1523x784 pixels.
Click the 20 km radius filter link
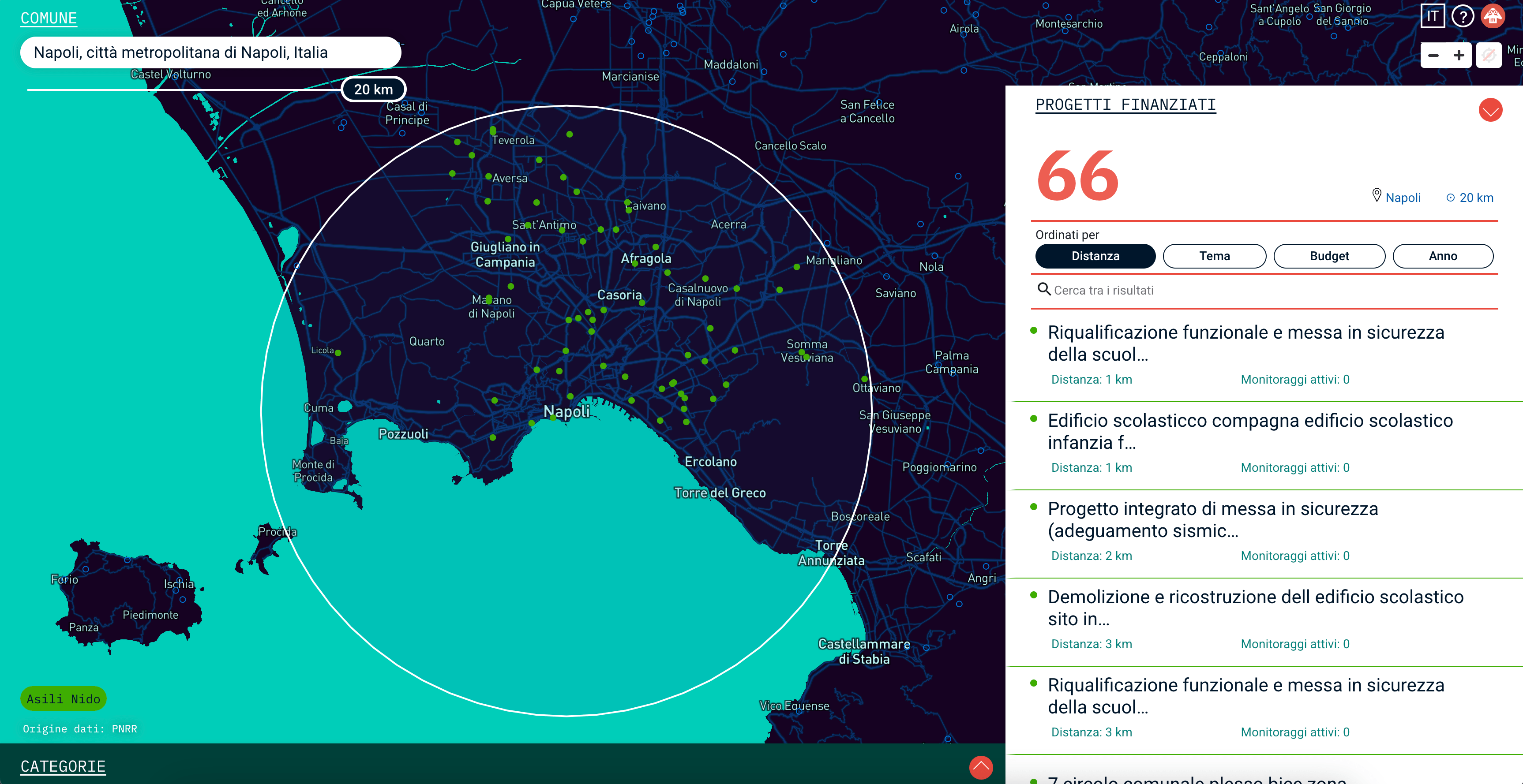1476,198
